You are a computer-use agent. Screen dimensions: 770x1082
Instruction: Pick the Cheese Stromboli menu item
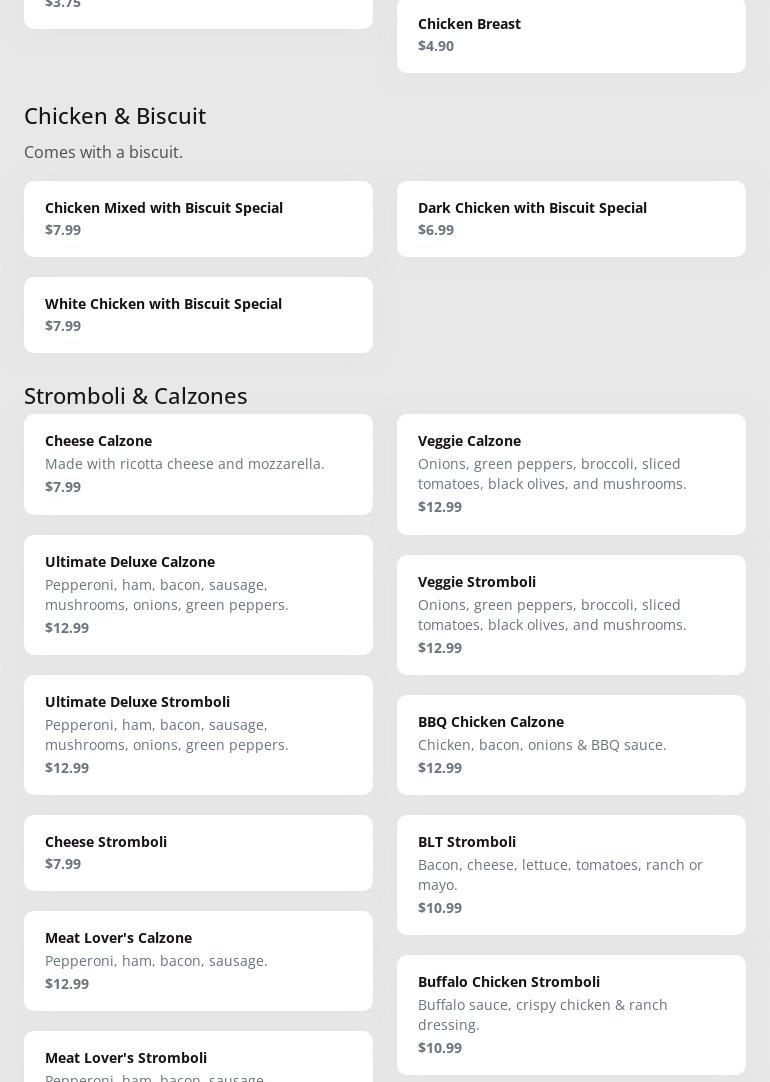pyautogui.click(x=198, y=852)
